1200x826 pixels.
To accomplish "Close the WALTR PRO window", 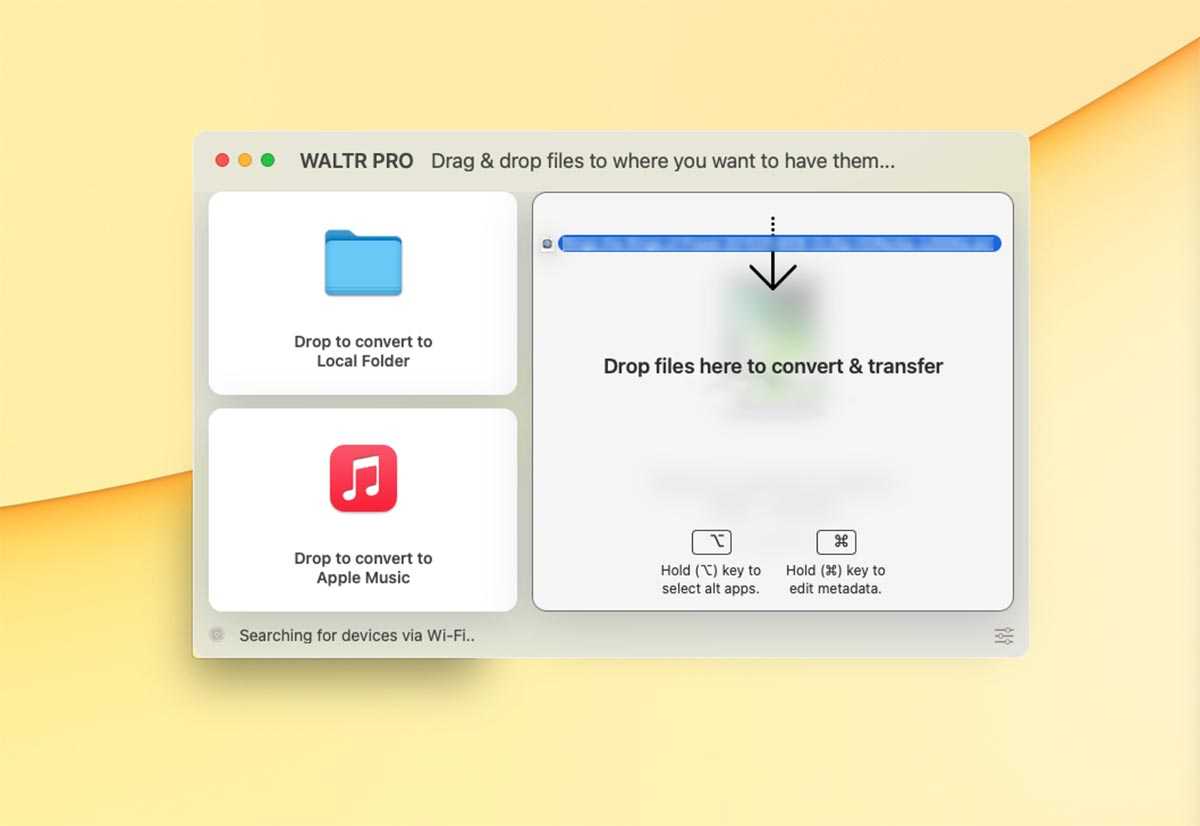I will [222, 160].
